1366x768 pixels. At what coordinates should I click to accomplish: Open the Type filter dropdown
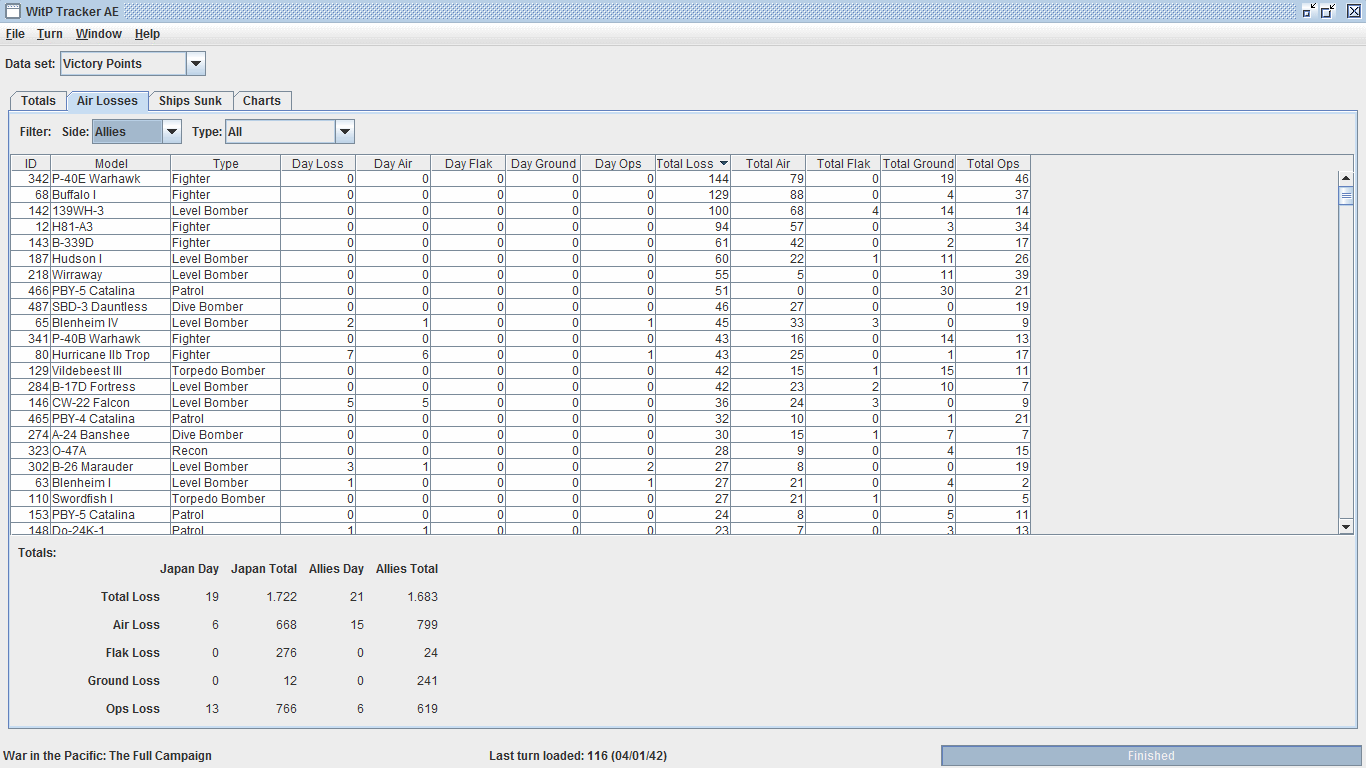345,132
